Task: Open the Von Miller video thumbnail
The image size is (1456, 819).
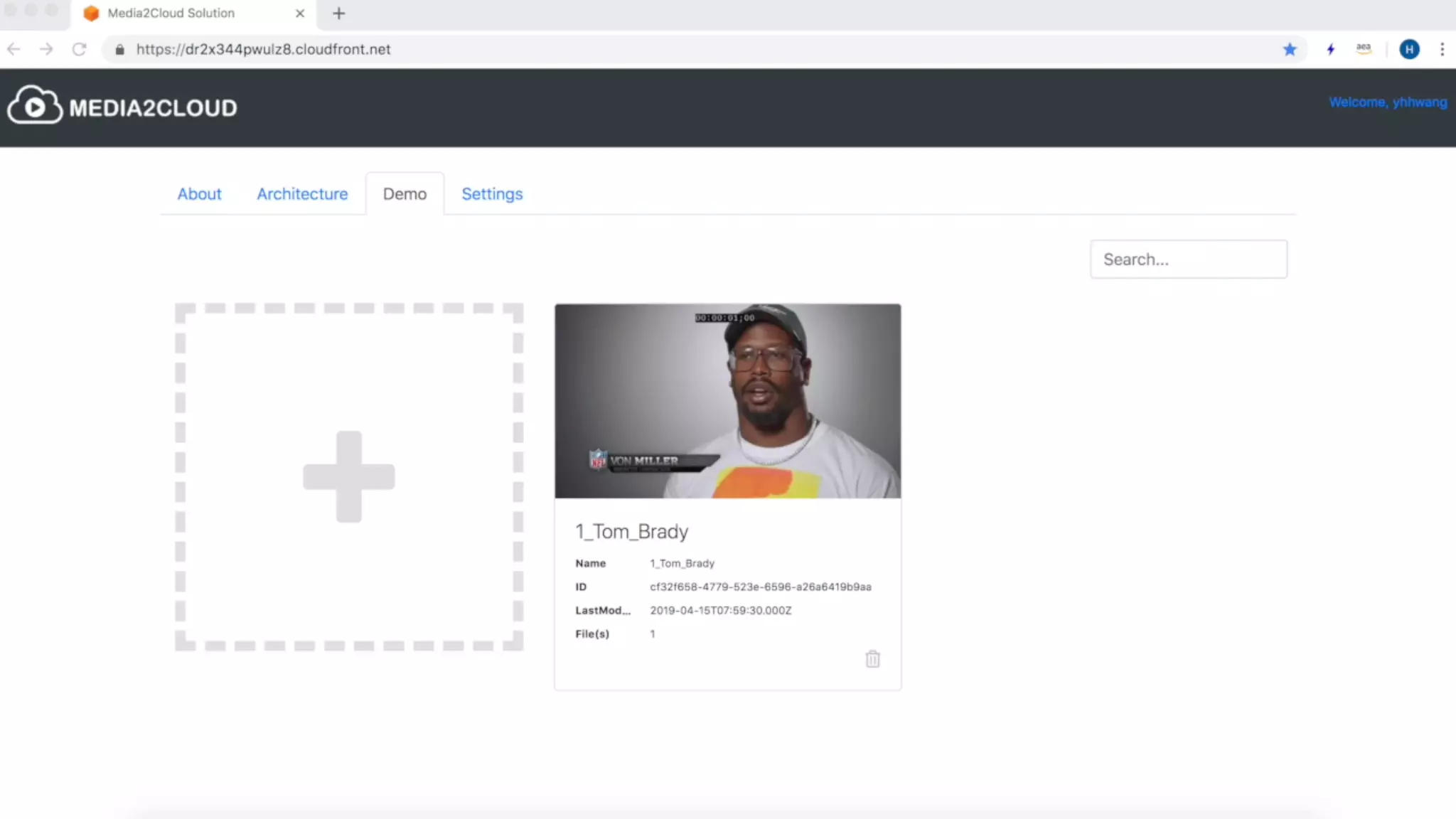Action: point(727,401)
